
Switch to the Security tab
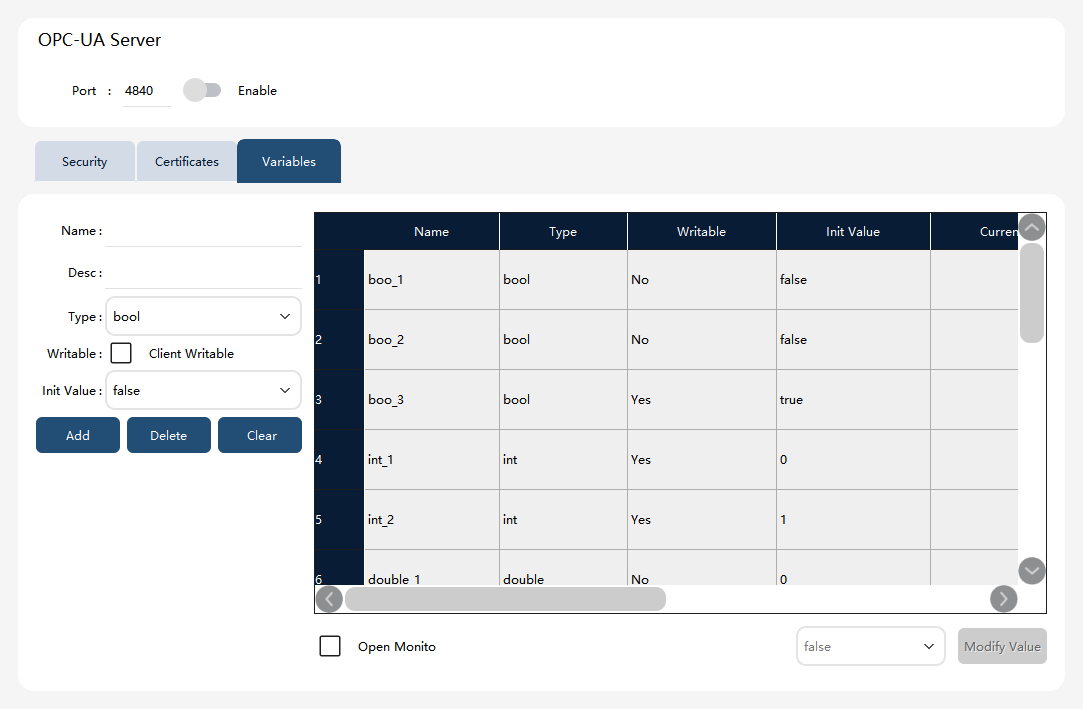(x=84, y=162)
